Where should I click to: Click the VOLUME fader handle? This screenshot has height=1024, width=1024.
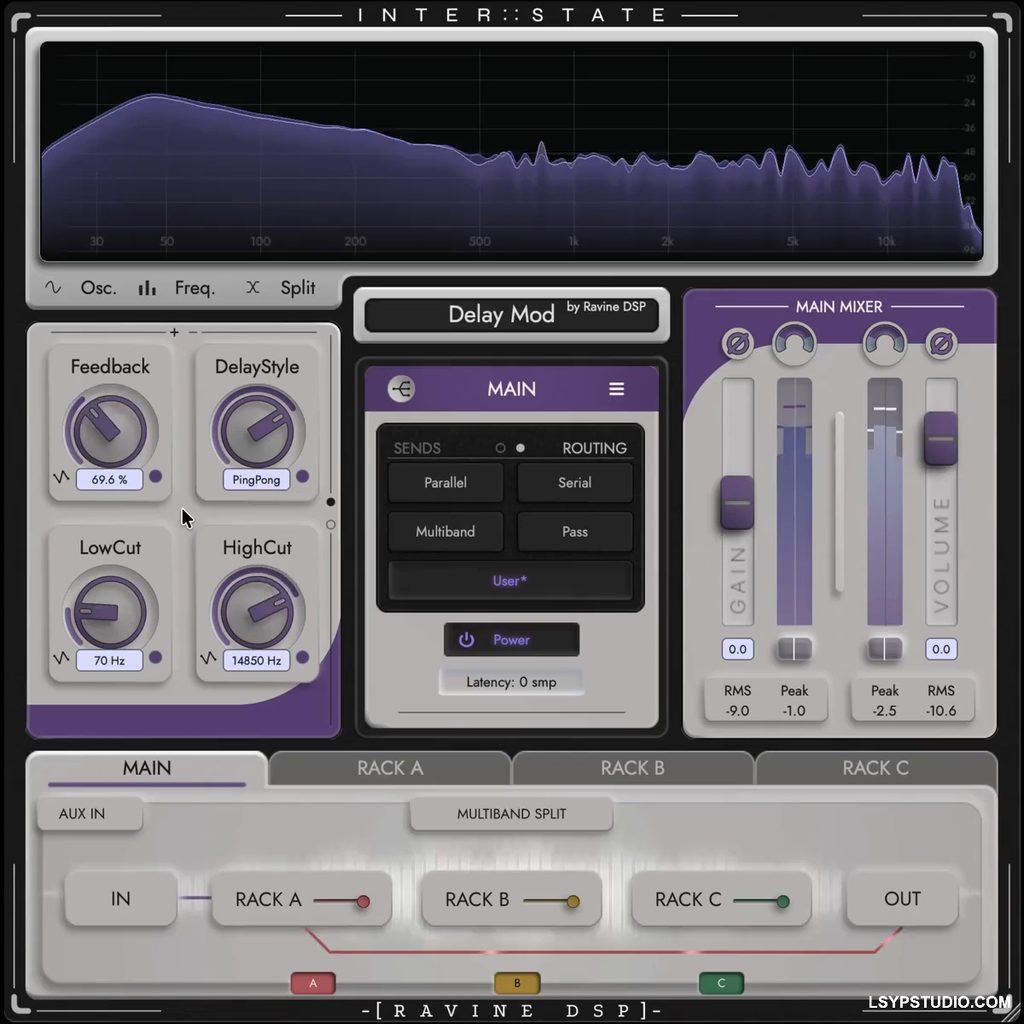coord(941,438)
